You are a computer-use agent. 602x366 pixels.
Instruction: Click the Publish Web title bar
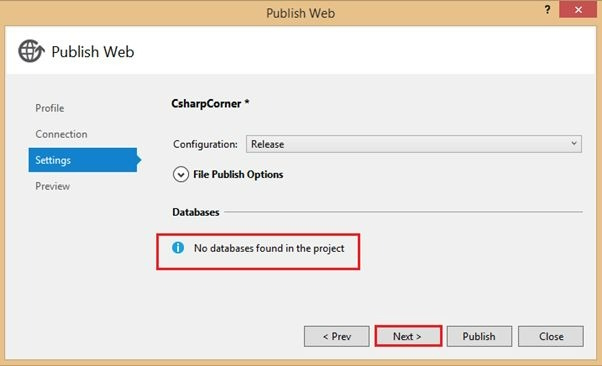[301, 13]
